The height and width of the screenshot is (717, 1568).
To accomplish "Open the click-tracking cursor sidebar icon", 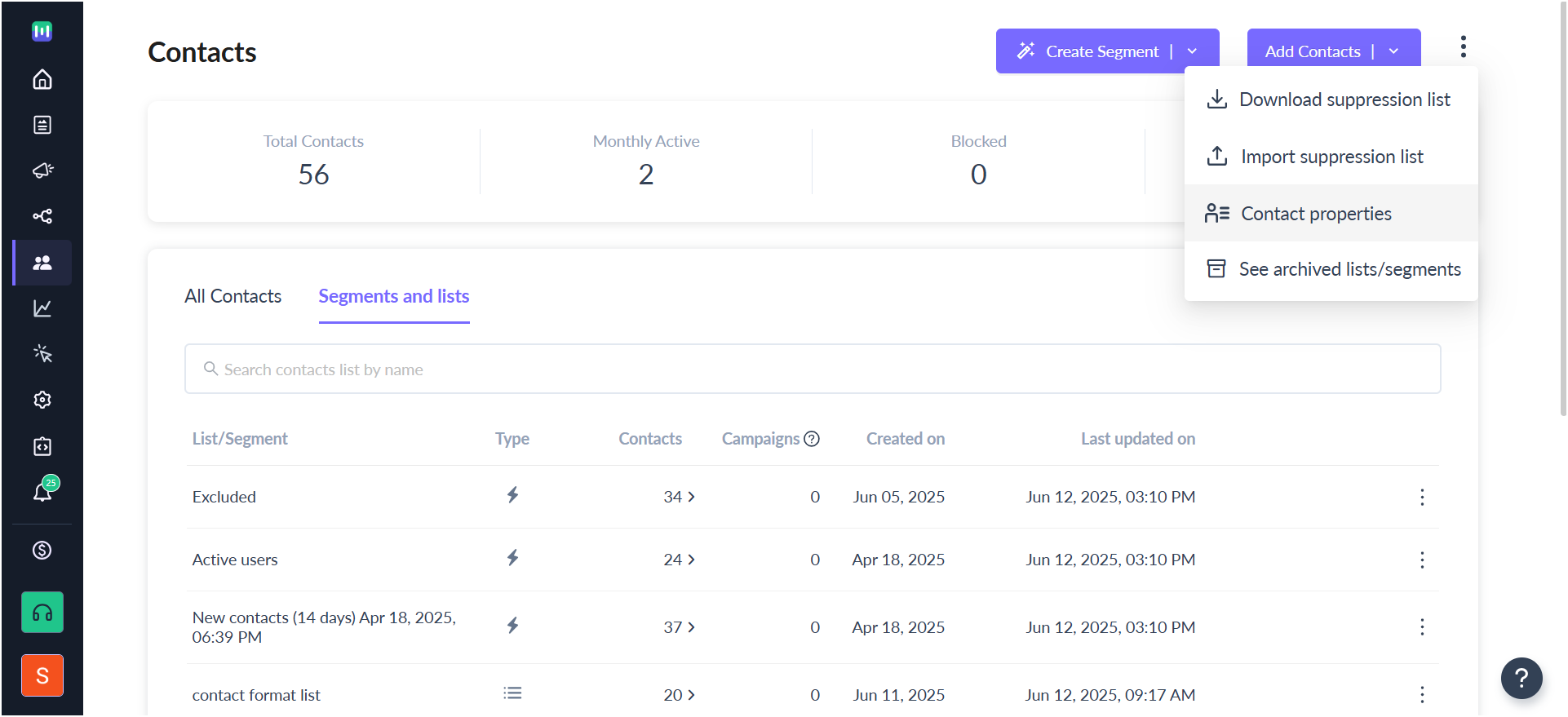I will (x=42, y=354).
